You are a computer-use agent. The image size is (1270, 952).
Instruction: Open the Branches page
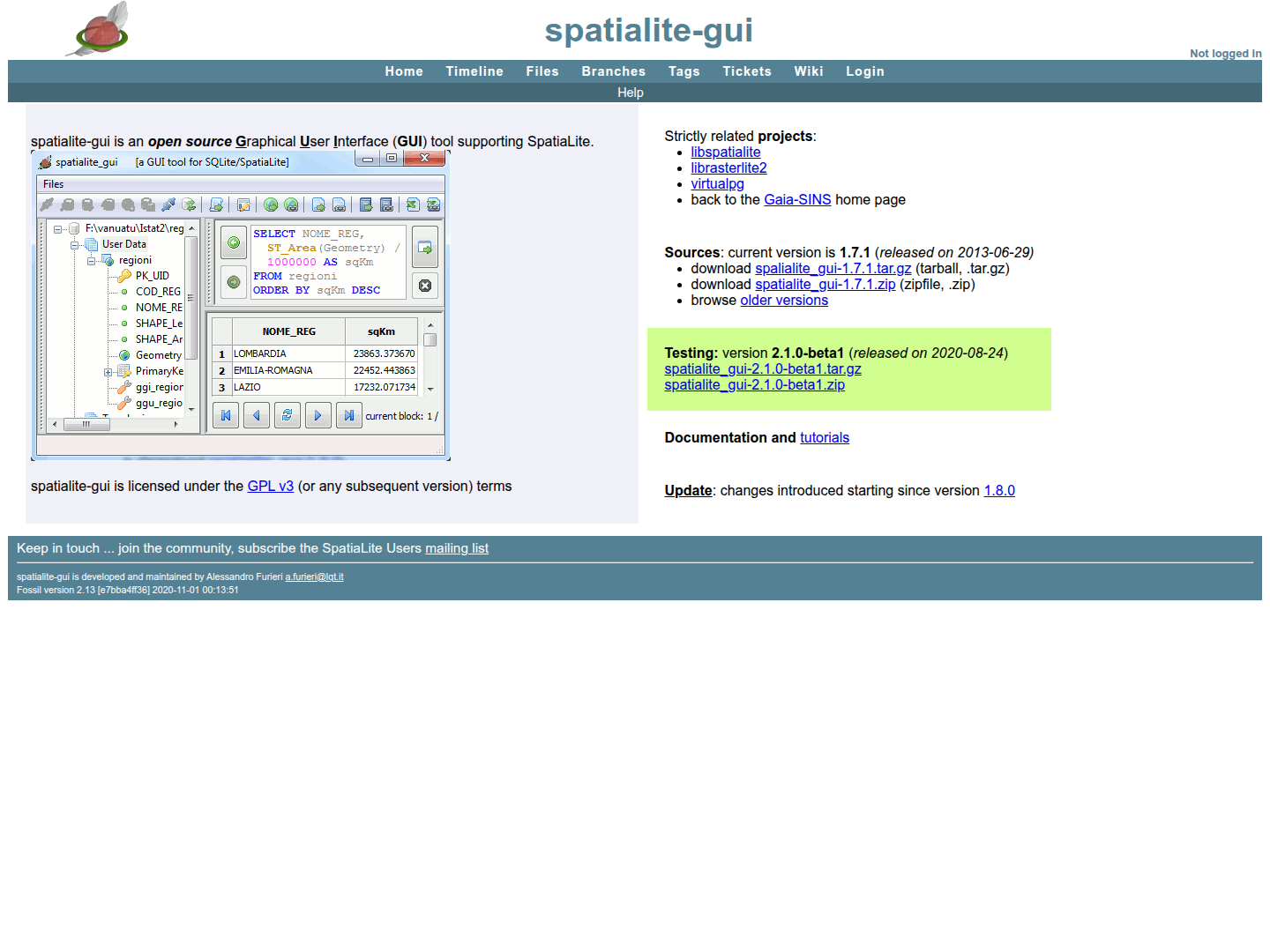pyautogui.click(x=614, y=71)
